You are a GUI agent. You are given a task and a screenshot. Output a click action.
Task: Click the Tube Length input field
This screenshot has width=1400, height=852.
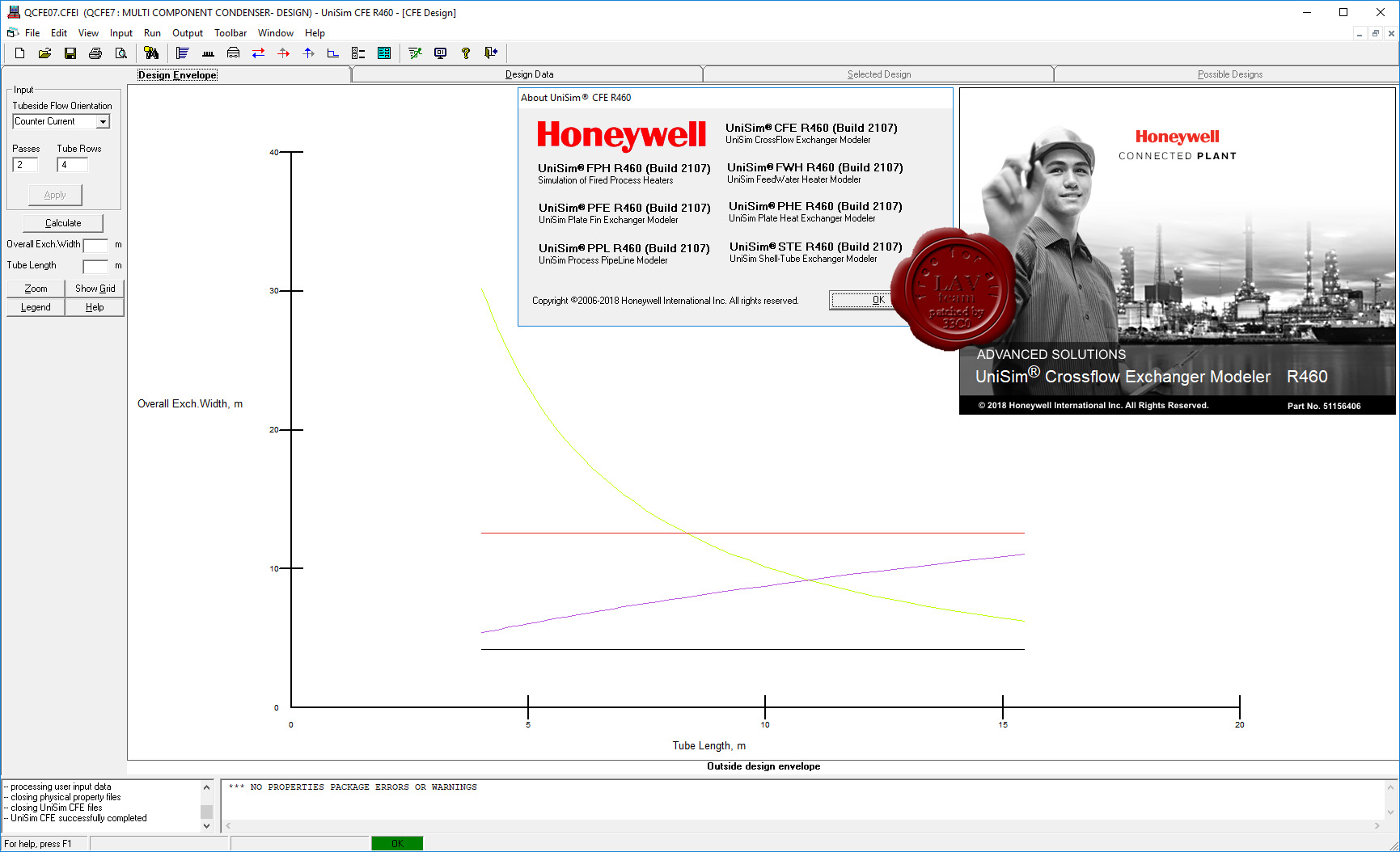95,266
